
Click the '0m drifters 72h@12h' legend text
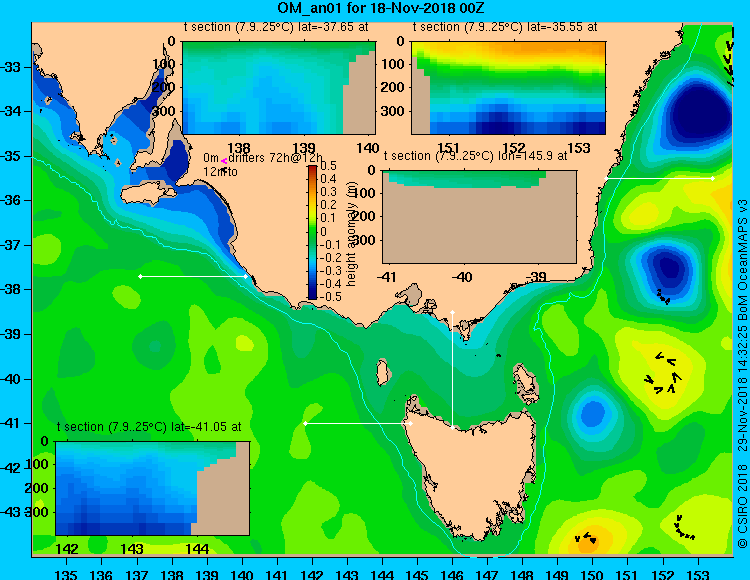[x=263, y=158]
